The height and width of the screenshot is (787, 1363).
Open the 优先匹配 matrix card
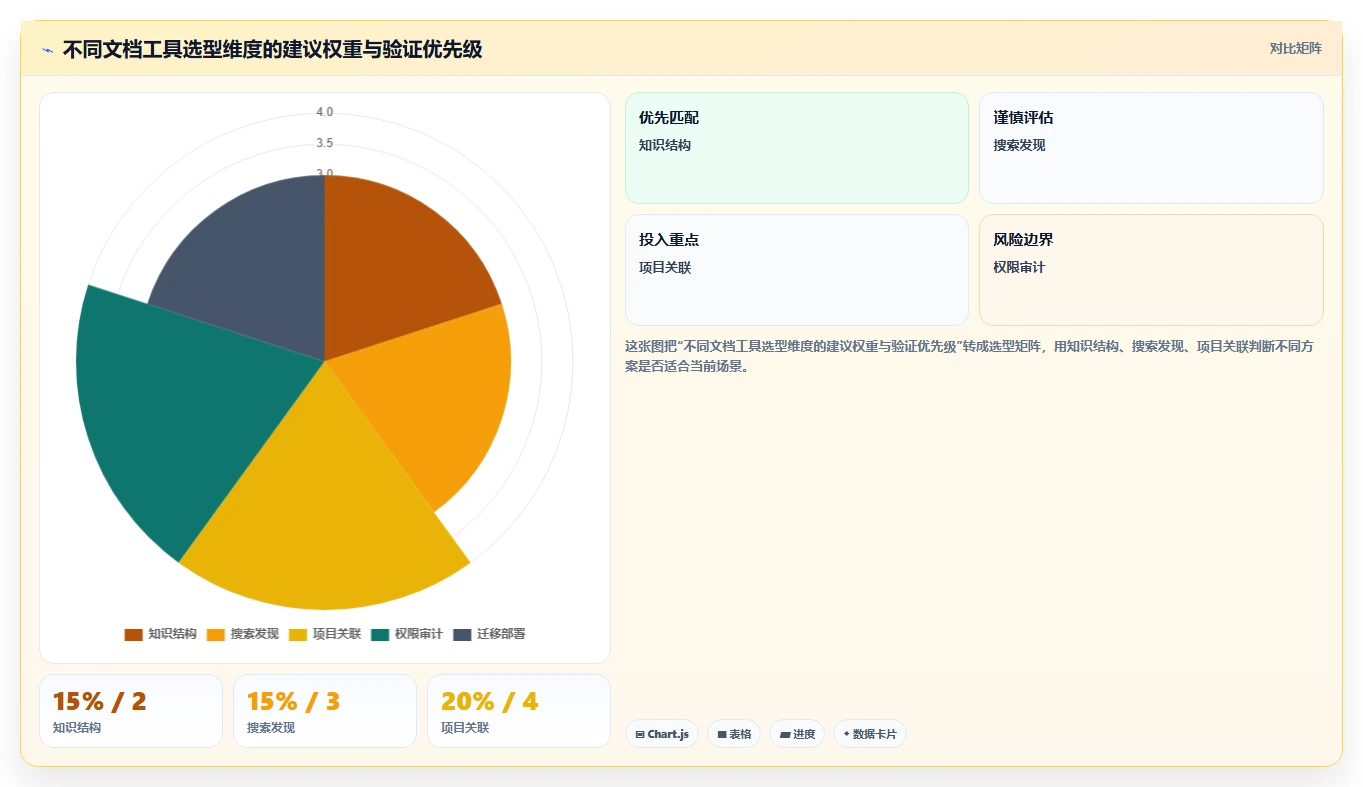[797, 148]
